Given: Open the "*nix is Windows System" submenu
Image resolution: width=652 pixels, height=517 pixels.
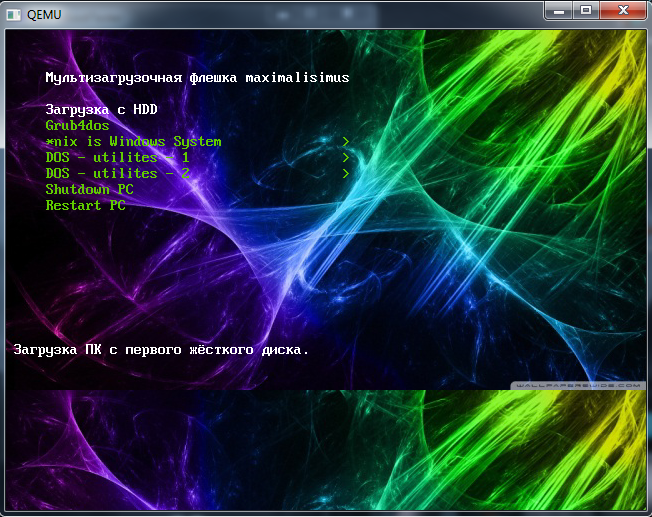Looking at the screenshot, I should (x=133, y=142).
